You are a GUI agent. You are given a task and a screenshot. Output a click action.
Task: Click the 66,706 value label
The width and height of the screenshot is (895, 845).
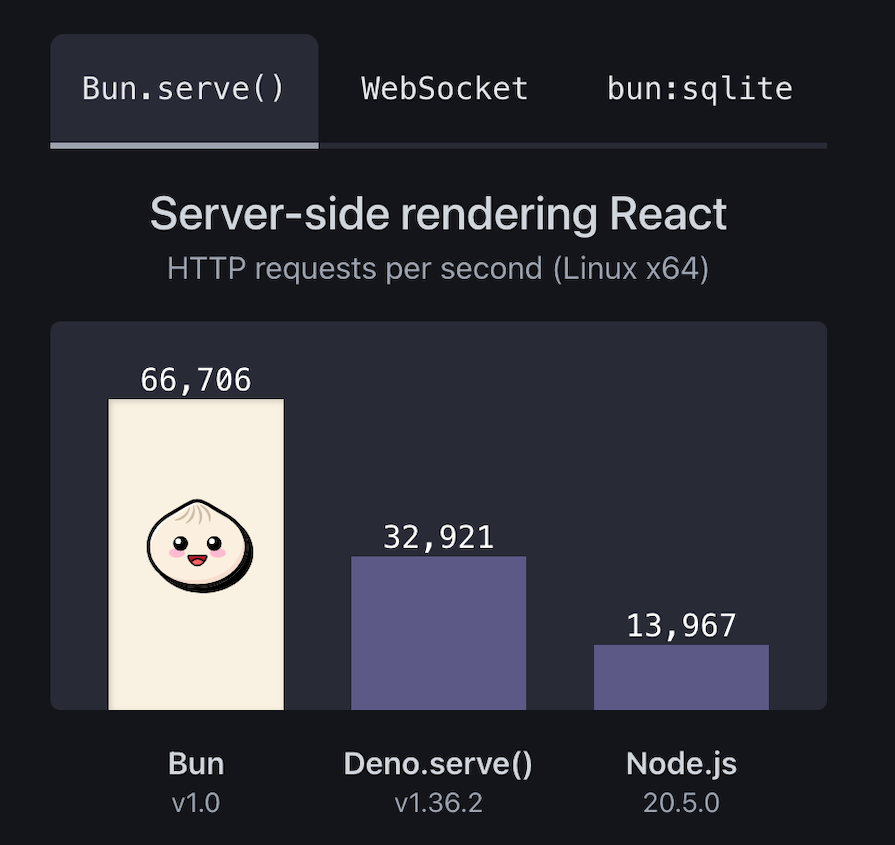click(196, 380)
